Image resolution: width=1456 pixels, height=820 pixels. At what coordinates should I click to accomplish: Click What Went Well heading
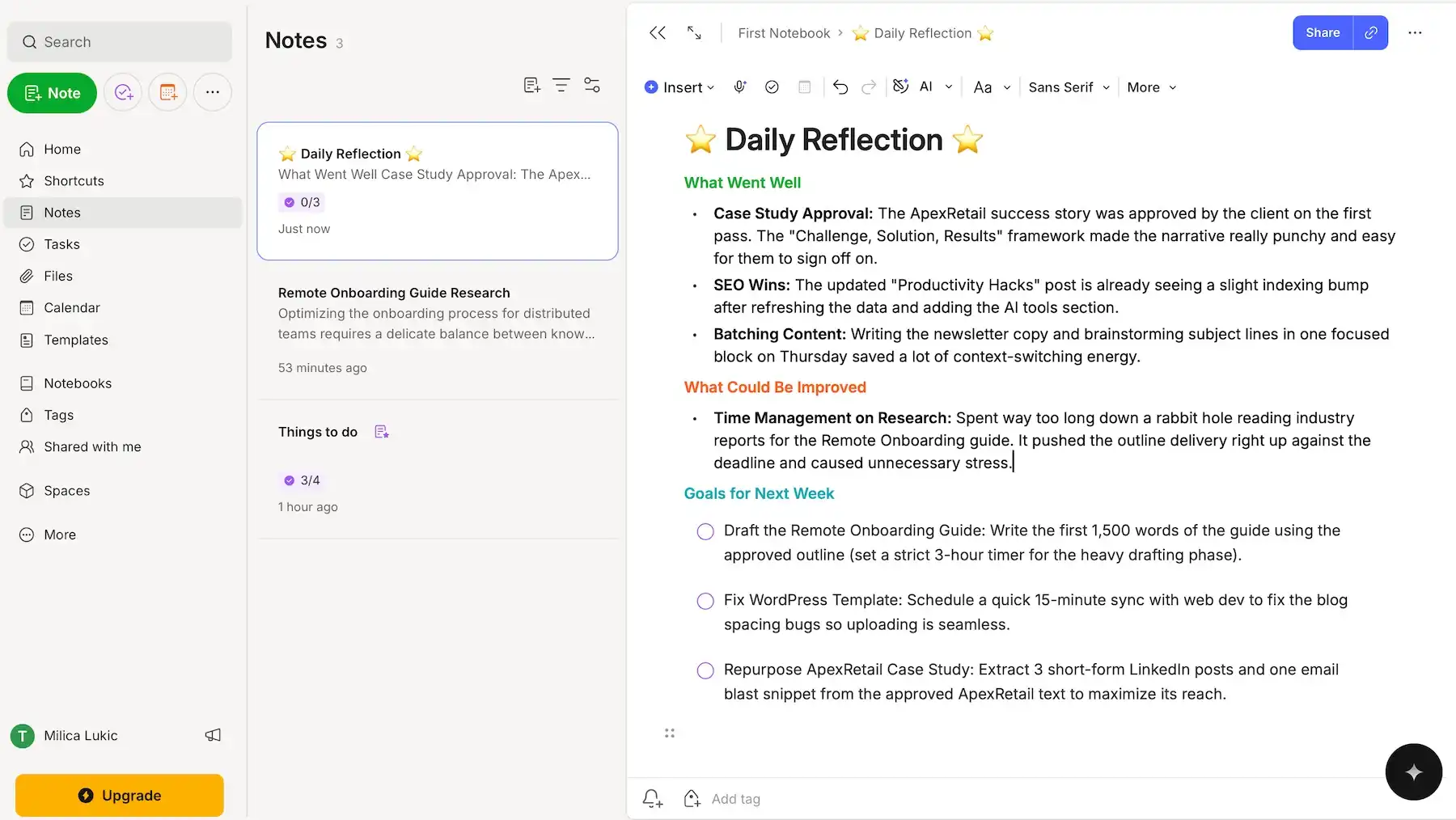(x=743, y=183)
